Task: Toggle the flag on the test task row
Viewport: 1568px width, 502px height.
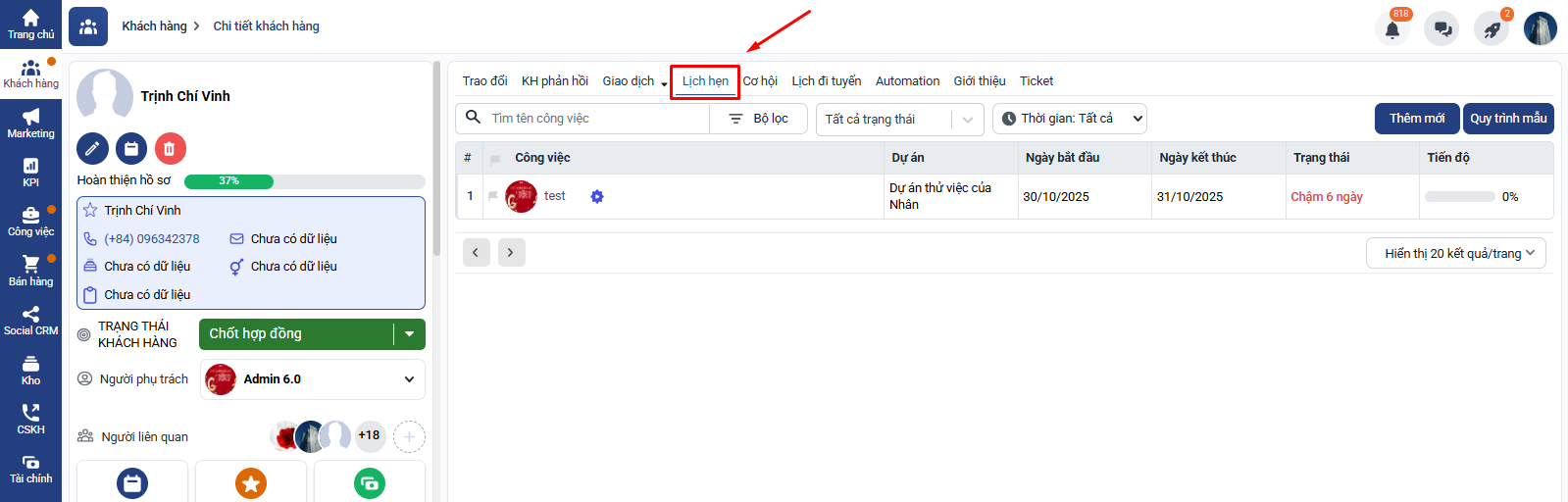Action: pyautogui.click(x=492, y=196)
